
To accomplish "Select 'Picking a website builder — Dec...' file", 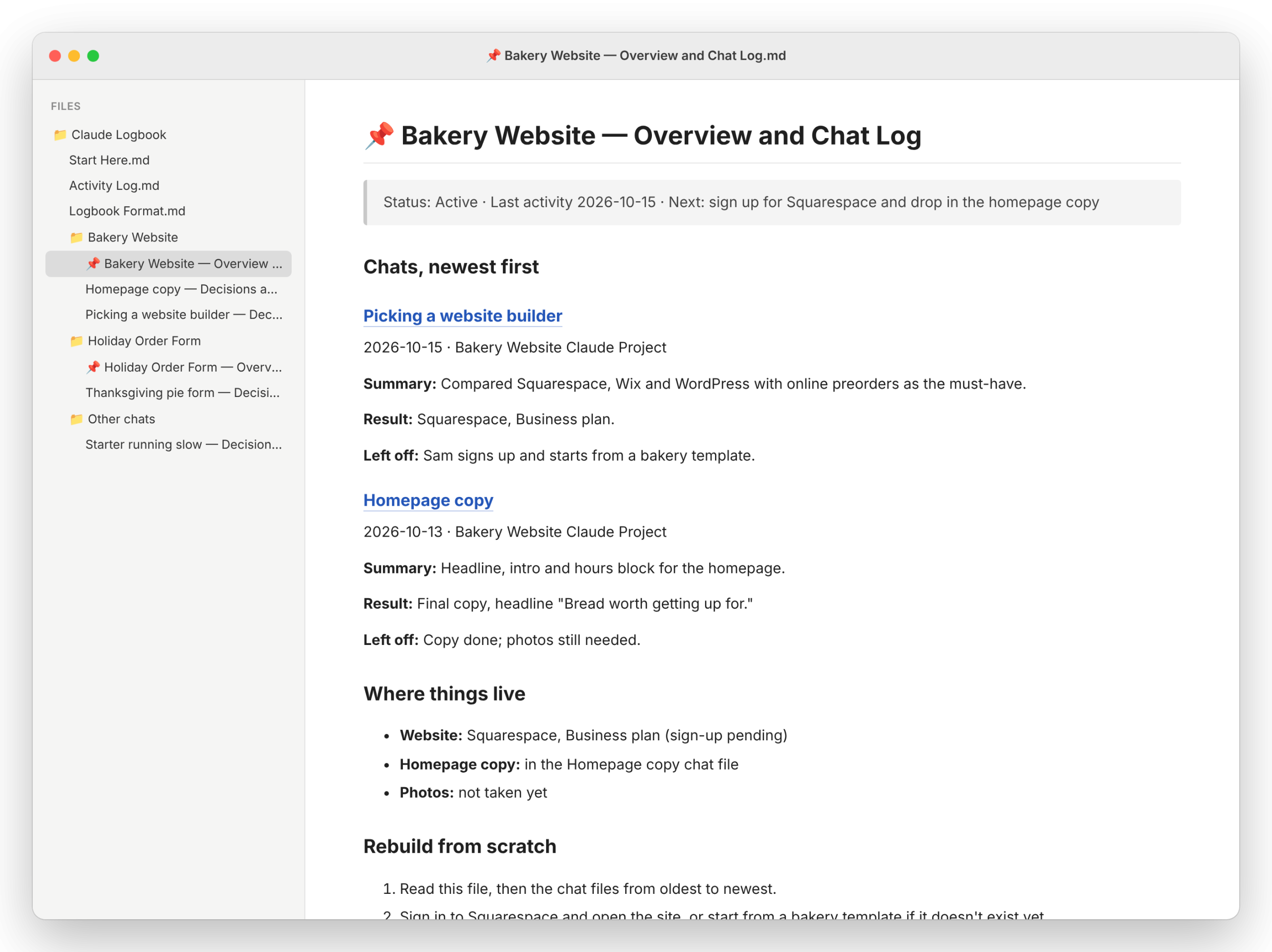I will point(184,315).
